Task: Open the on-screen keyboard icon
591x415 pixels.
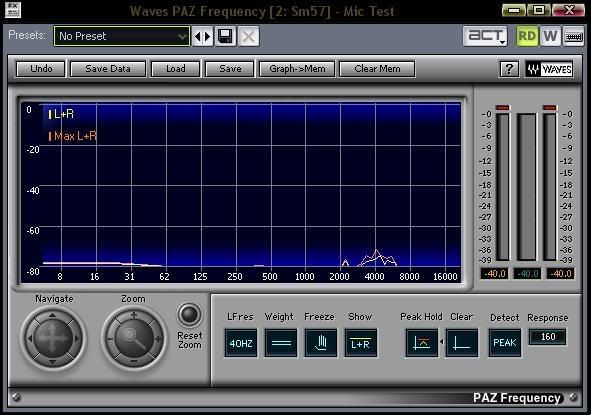Action: click(573, 36)
